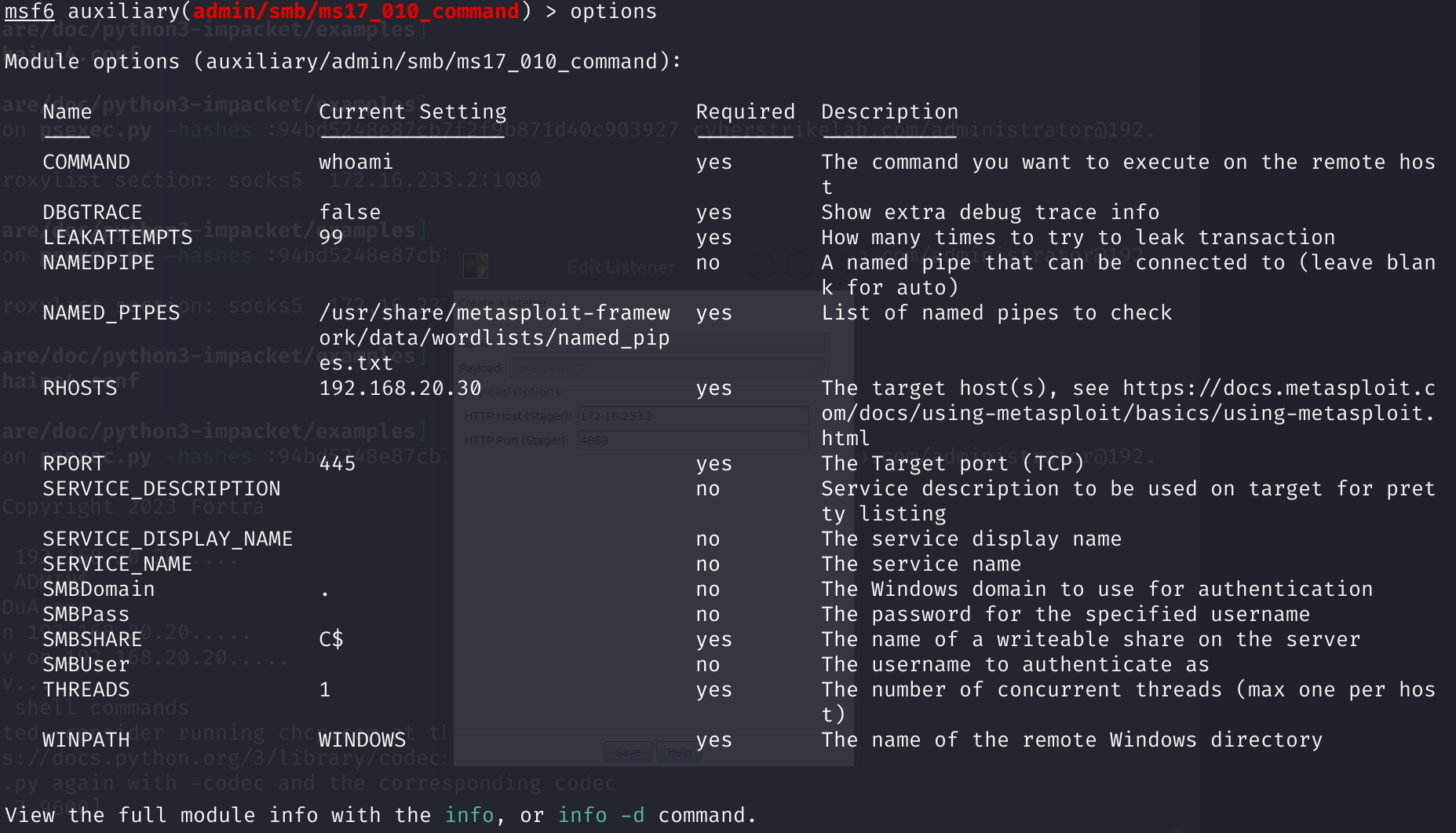
Task: Click the underlined msf6 prompt text
Action: (x=29, y=12)
